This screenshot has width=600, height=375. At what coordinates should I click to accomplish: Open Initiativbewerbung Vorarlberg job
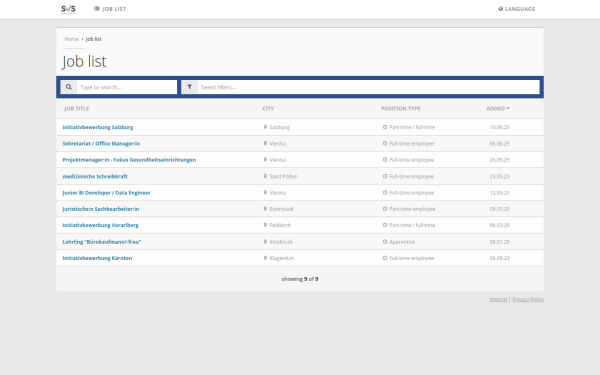pos(100,225)
